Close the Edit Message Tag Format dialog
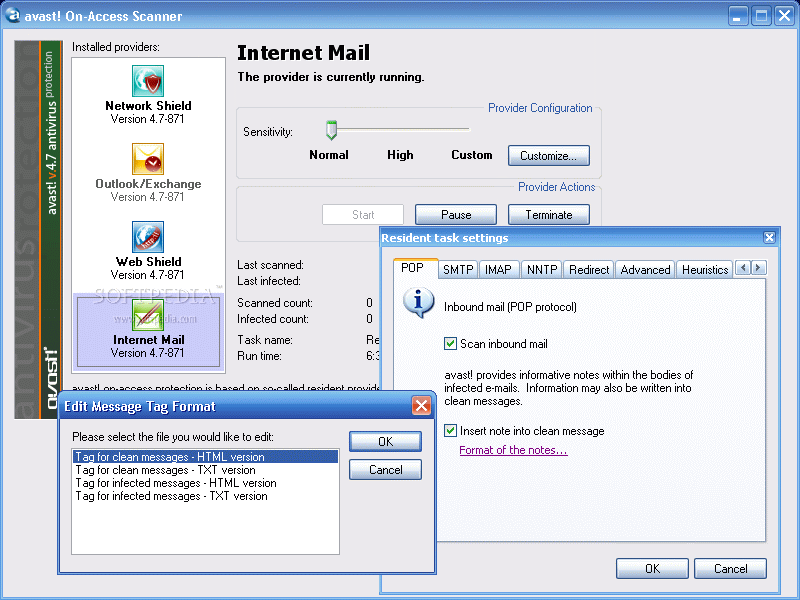 tap(421, 406)
